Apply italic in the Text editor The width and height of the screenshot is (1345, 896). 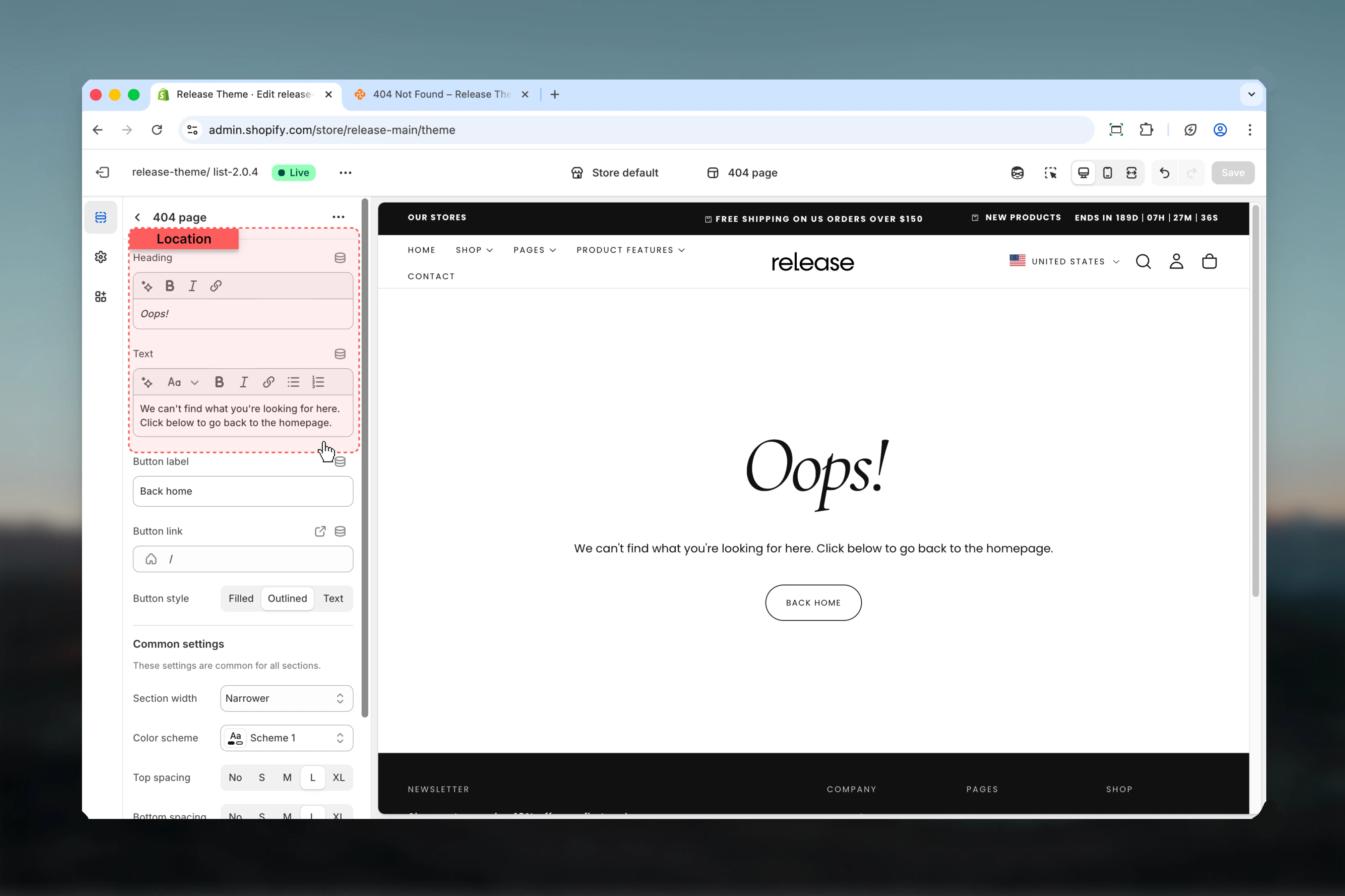point(244,382)
